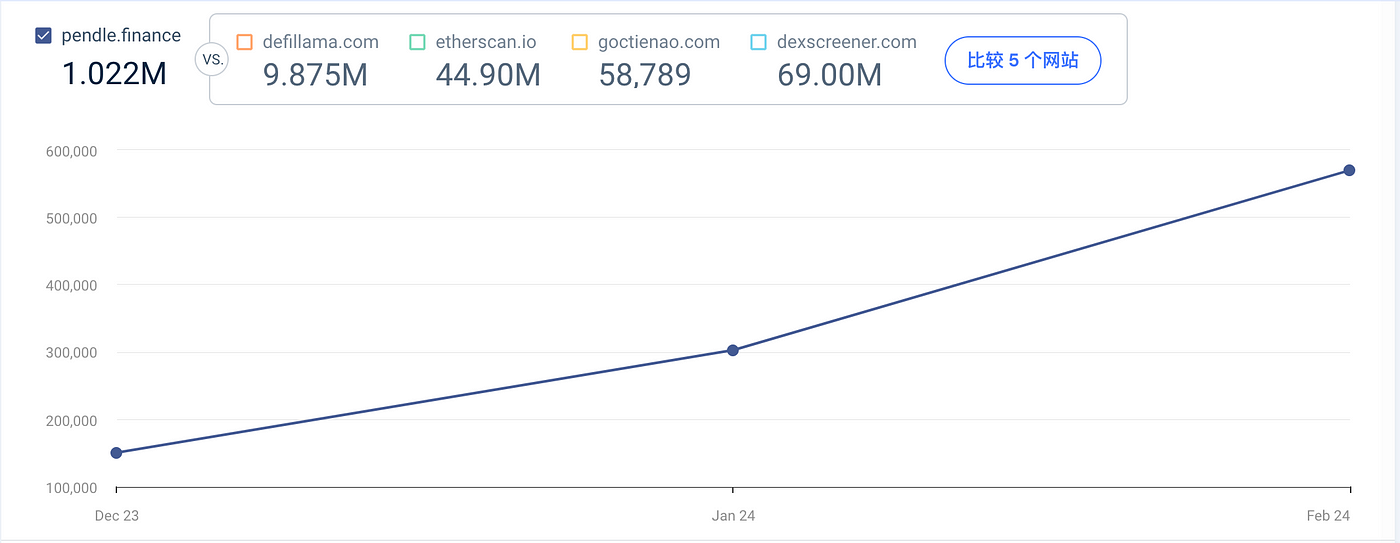
Task: Click the defillama.com site label
Action: coord(320,42)
